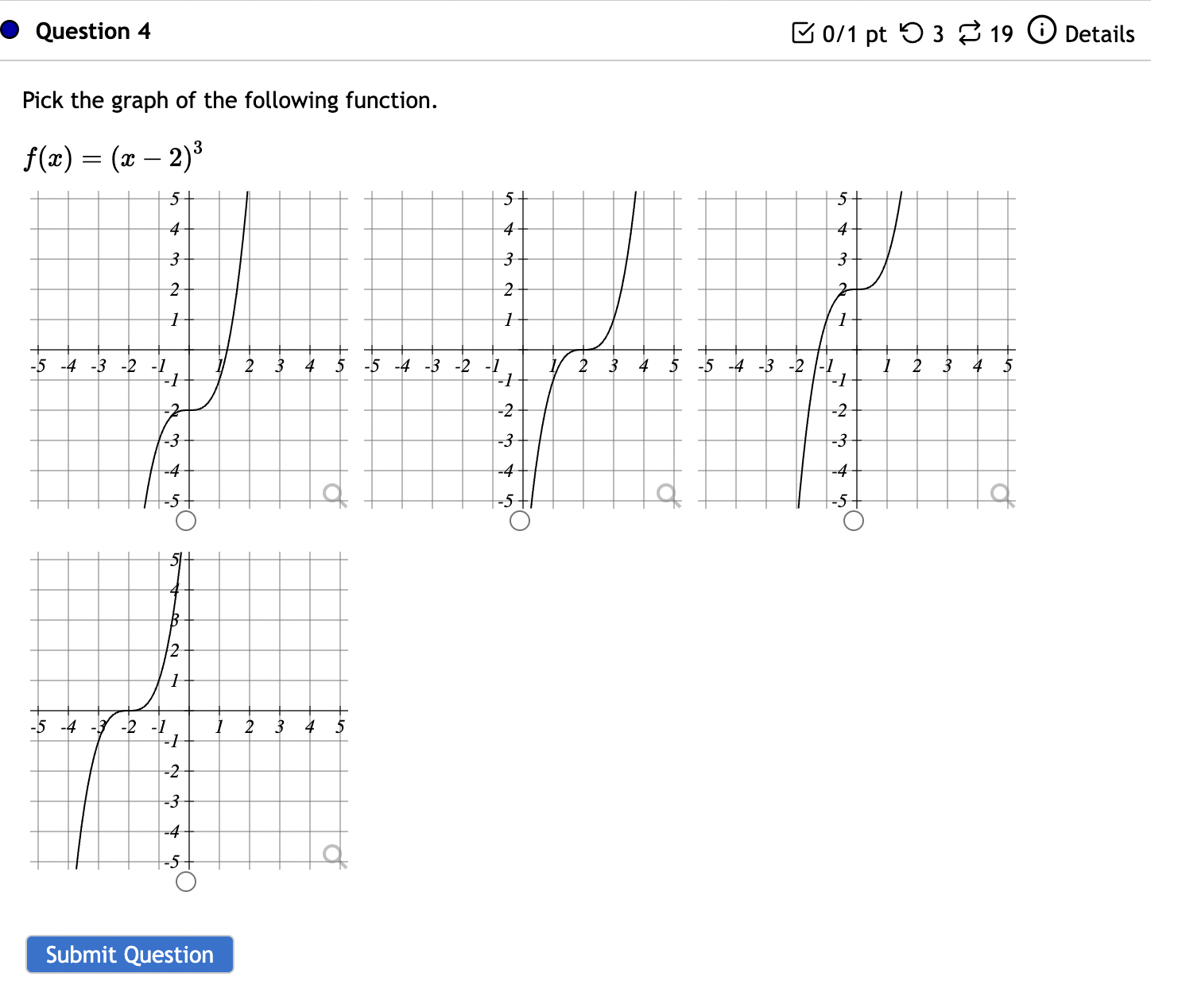
Task: Select the radio button under the bottom graph
Action: [x=185, y=880]
